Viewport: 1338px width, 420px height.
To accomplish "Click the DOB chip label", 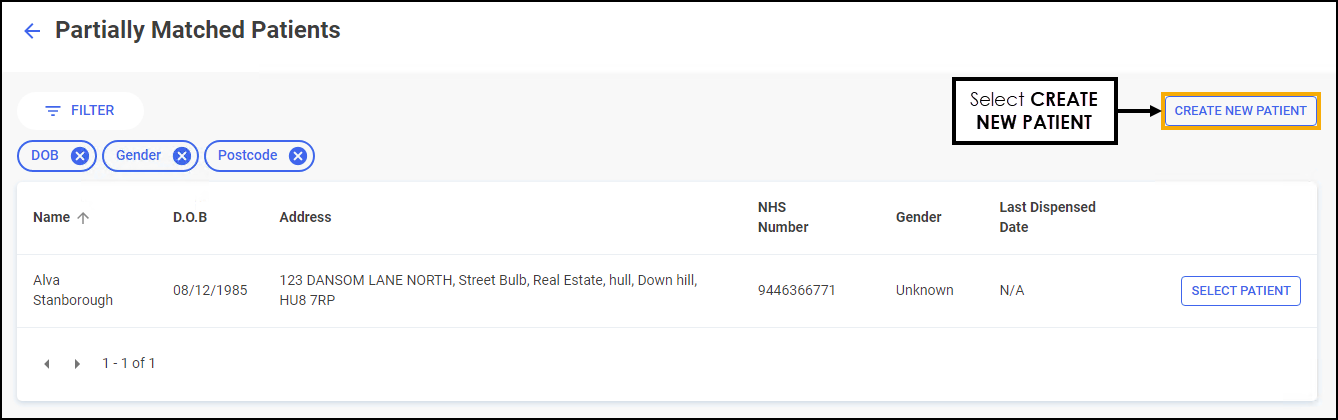I will [45, 156].
